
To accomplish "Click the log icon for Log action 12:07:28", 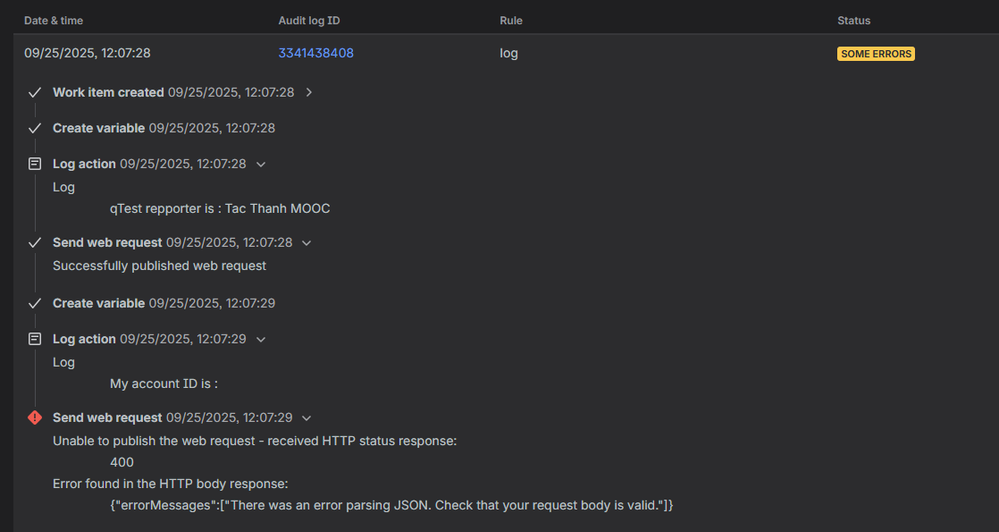I will click(x=35, y=163).
